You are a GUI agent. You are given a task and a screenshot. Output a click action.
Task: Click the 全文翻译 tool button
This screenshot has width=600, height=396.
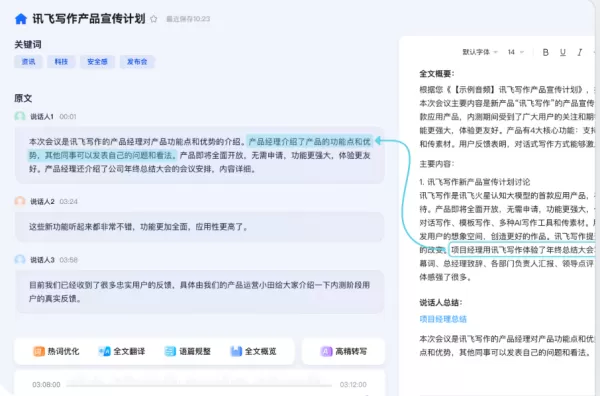pos(122,351)
